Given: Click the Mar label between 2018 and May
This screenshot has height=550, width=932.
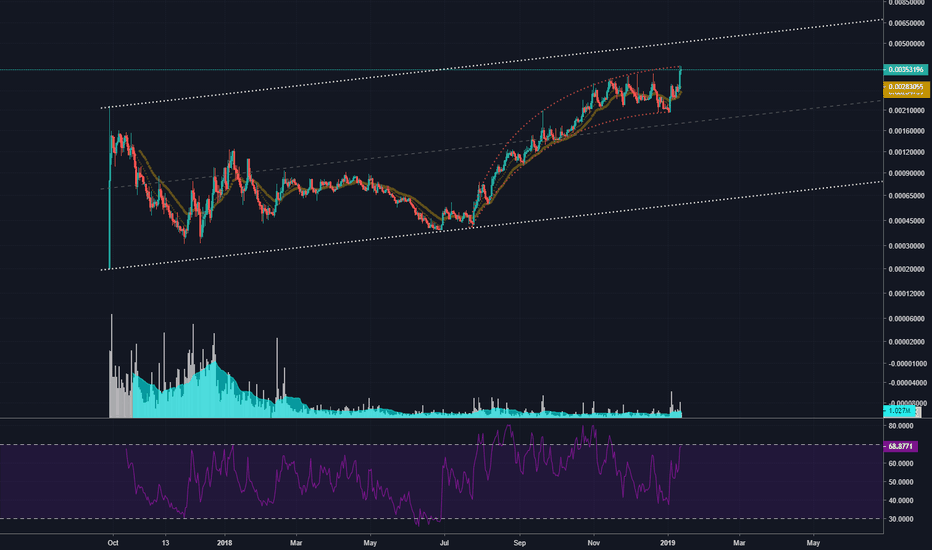Looking at the screenshot, I should [x=295, y=543].
